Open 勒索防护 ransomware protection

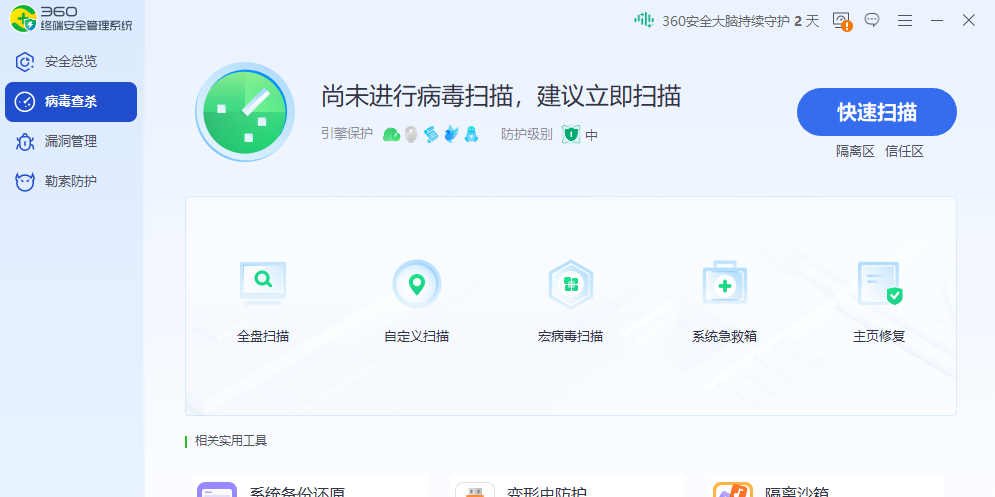[70, 181]
